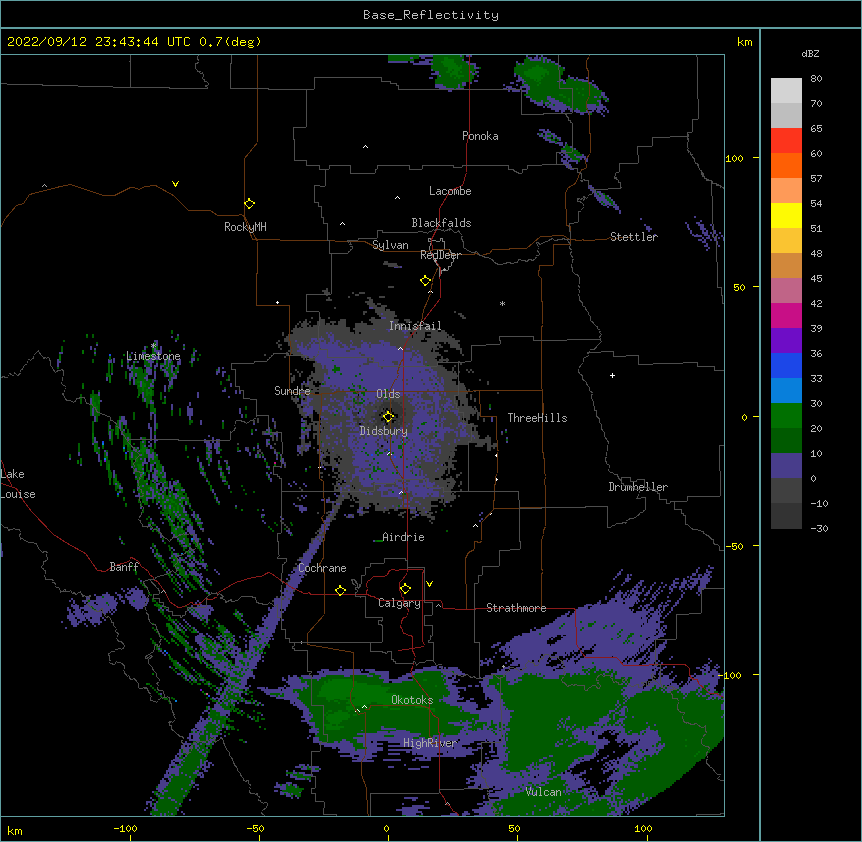This screenshot has width=862, height=842.
Task: Select the red 60–65 dBZ legend color
Action: [786, 141]
